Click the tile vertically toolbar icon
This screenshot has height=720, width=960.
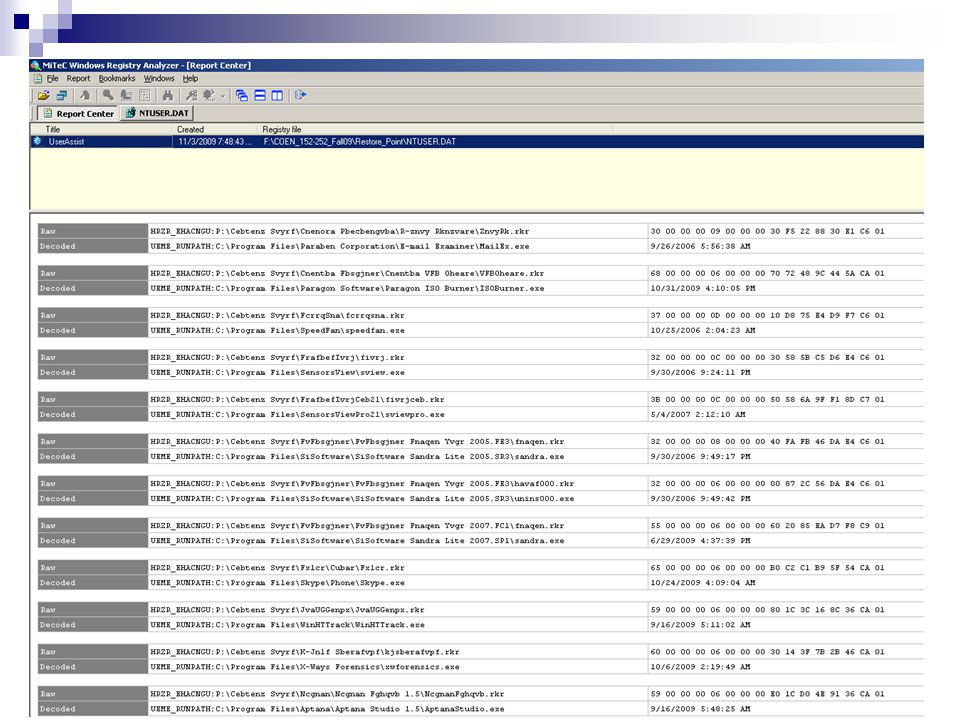277,96
